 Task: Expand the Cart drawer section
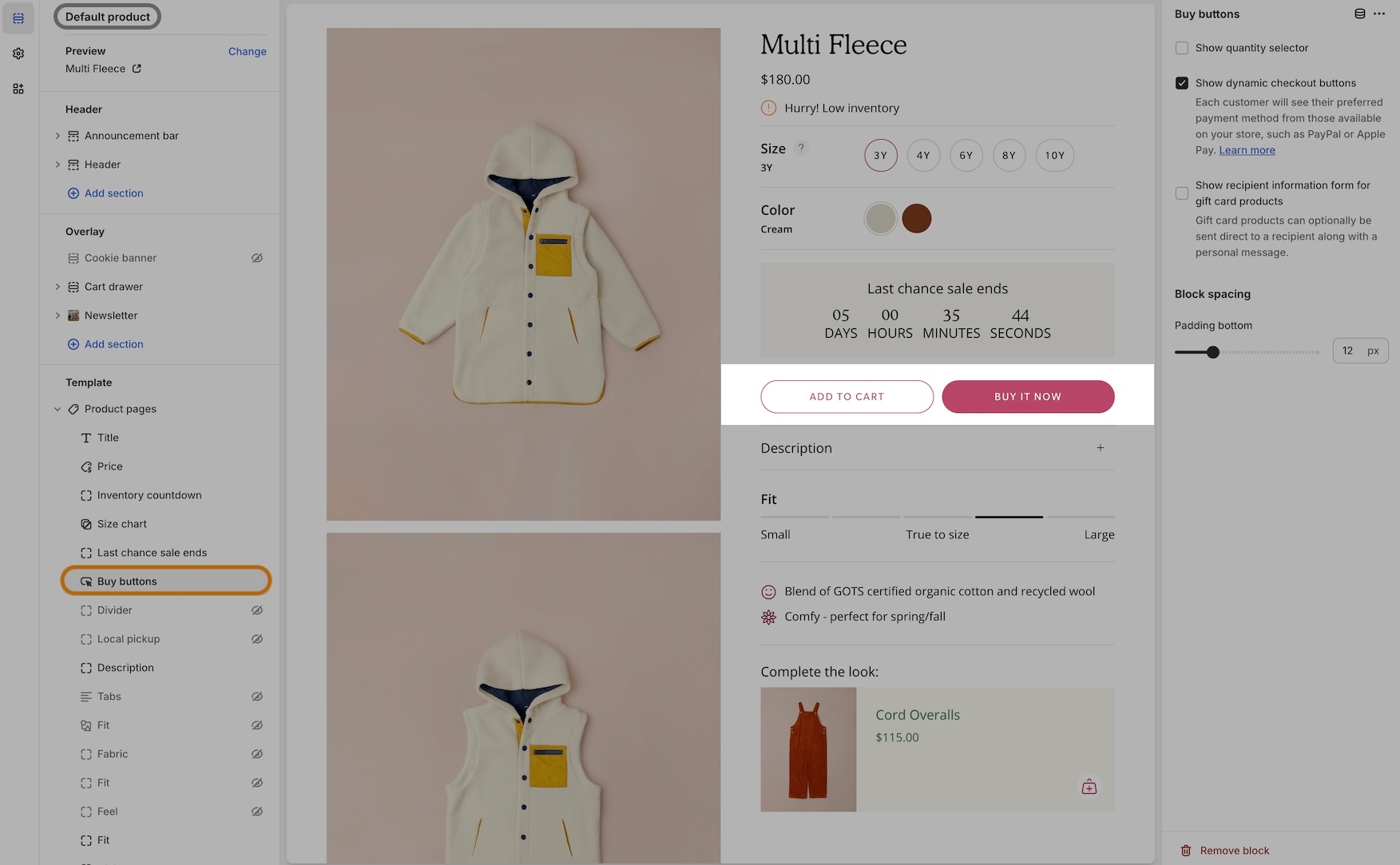(58, 287)
